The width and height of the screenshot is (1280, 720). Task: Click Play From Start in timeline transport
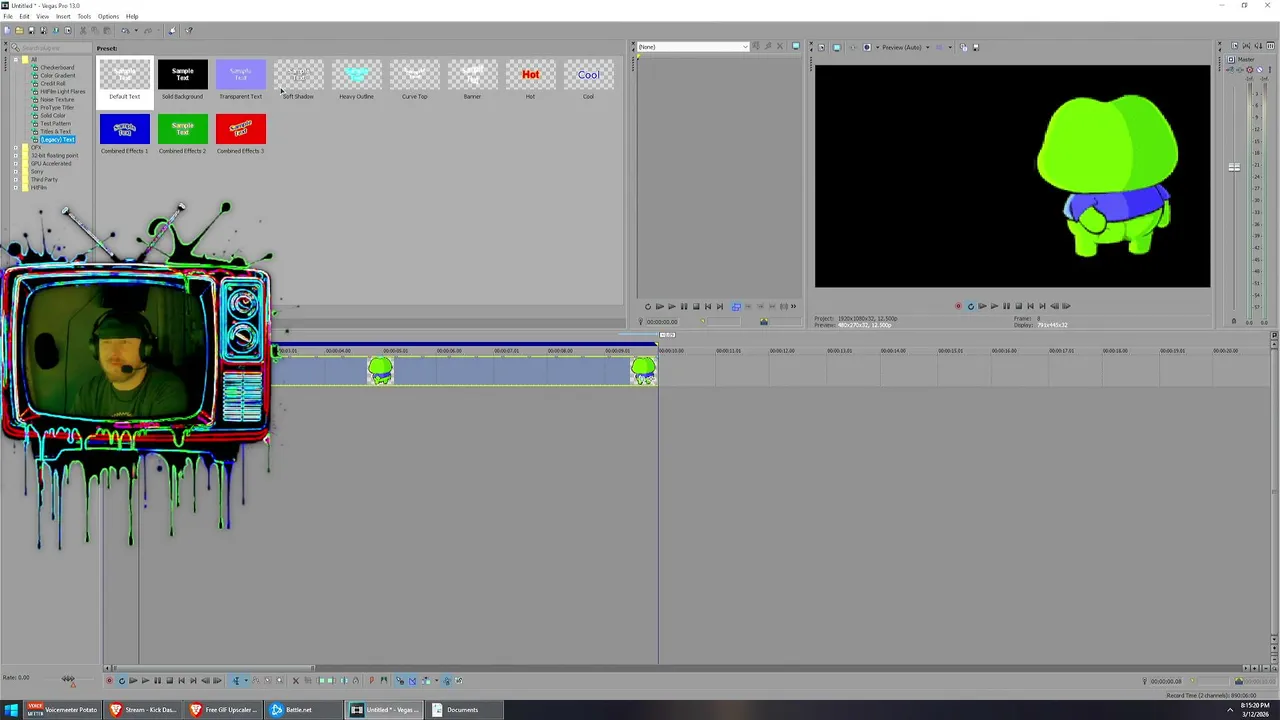[133, 681]
